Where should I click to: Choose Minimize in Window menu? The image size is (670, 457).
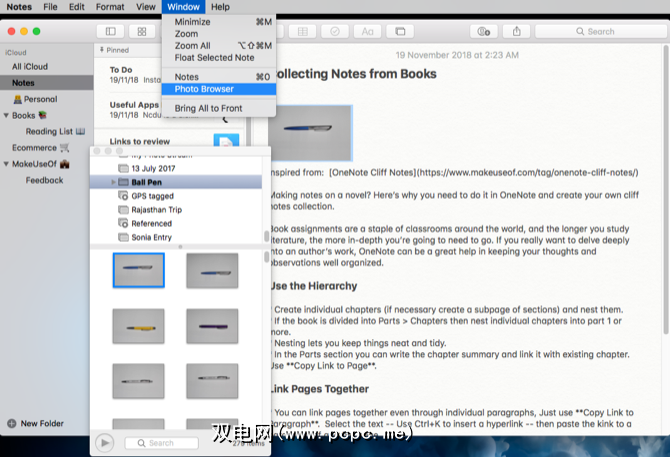click(219, 22)
